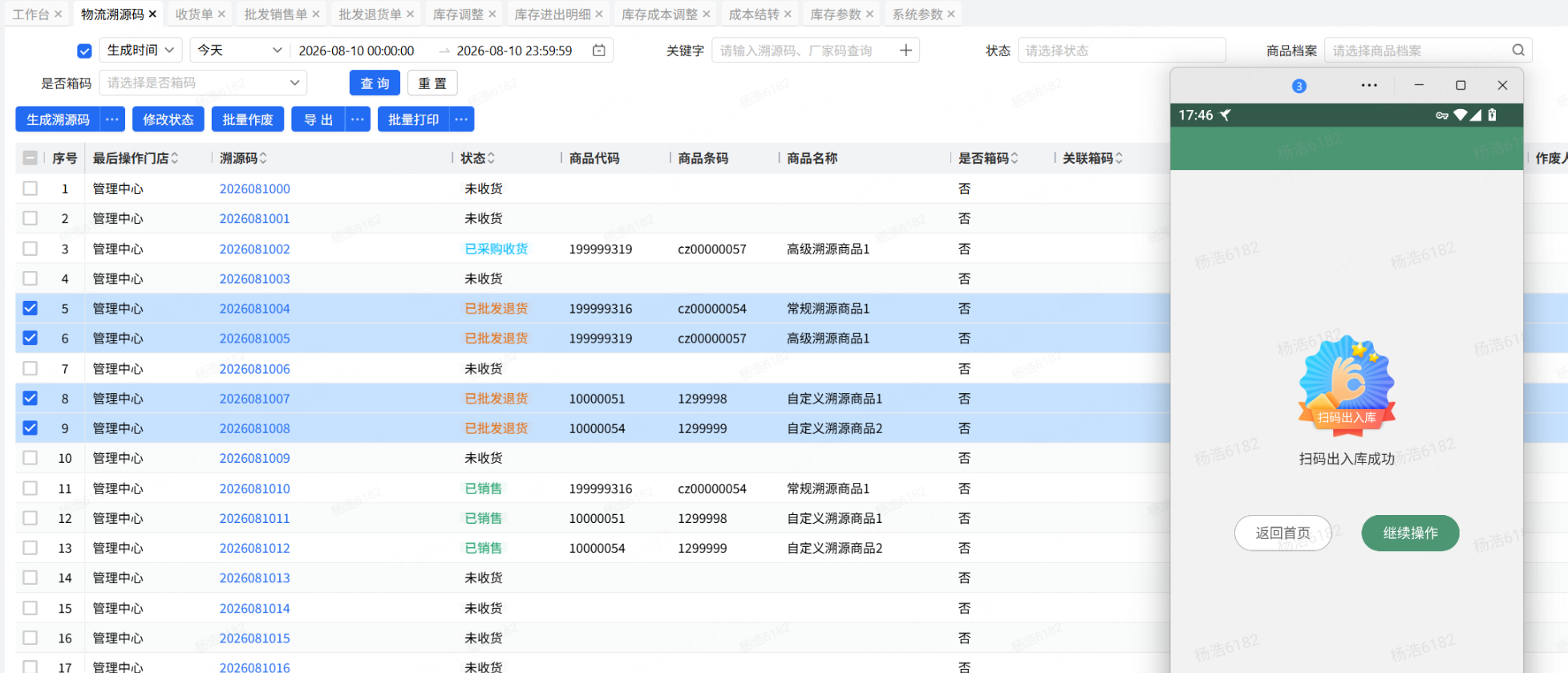
Task: Click 自定义溯源商品2 in row 13
Action: coord(834,548)
